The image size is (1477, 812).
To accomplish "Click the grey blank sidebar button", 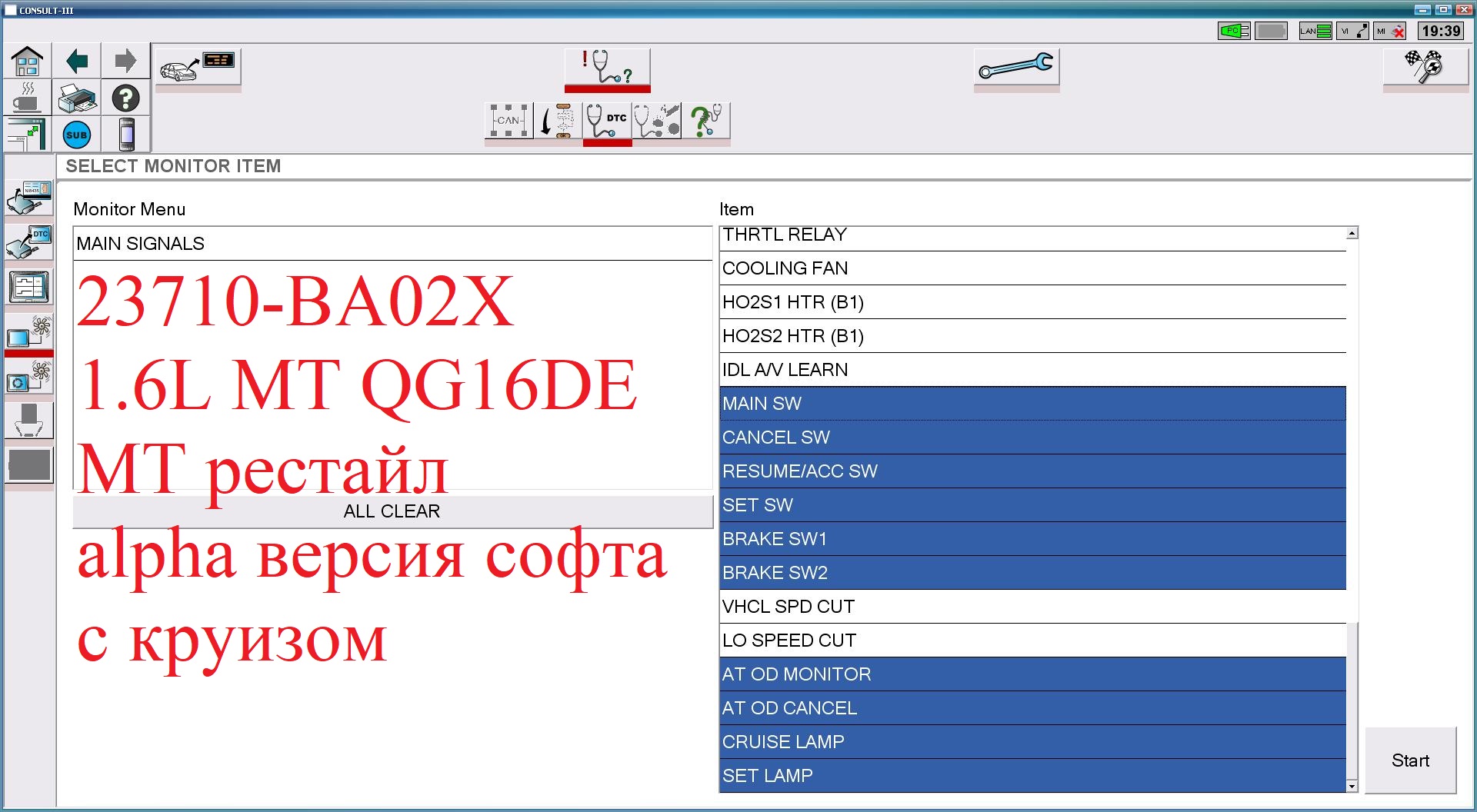I will point(29,465).
